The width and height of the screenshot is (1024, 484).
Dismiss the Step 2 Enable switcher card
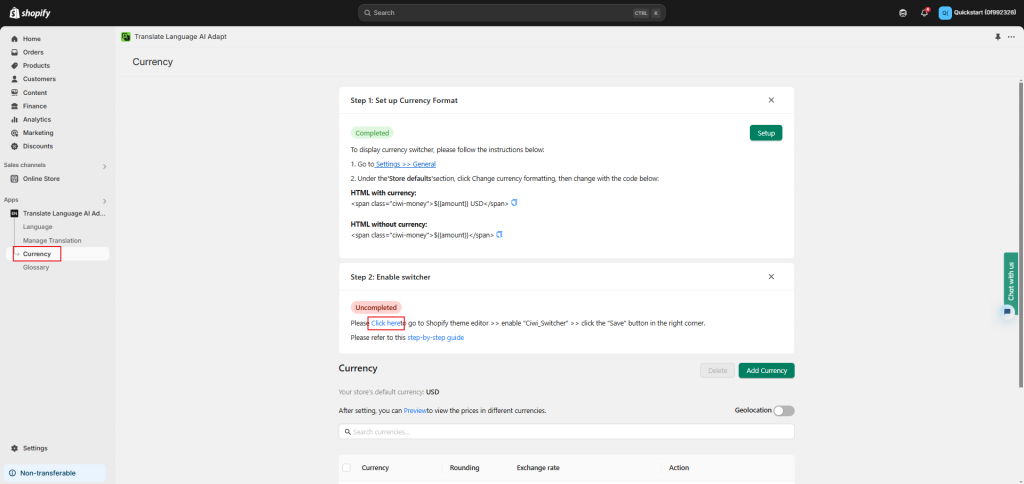[x=771, y=276]
